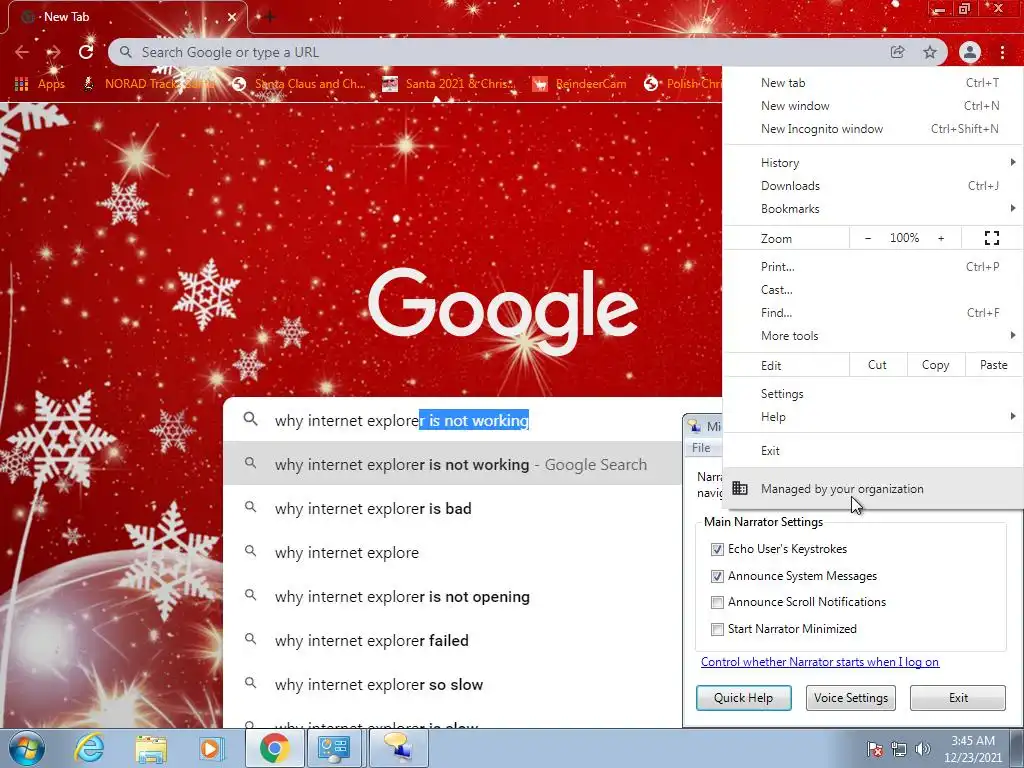Click the network tray icon

pos(899,749)
